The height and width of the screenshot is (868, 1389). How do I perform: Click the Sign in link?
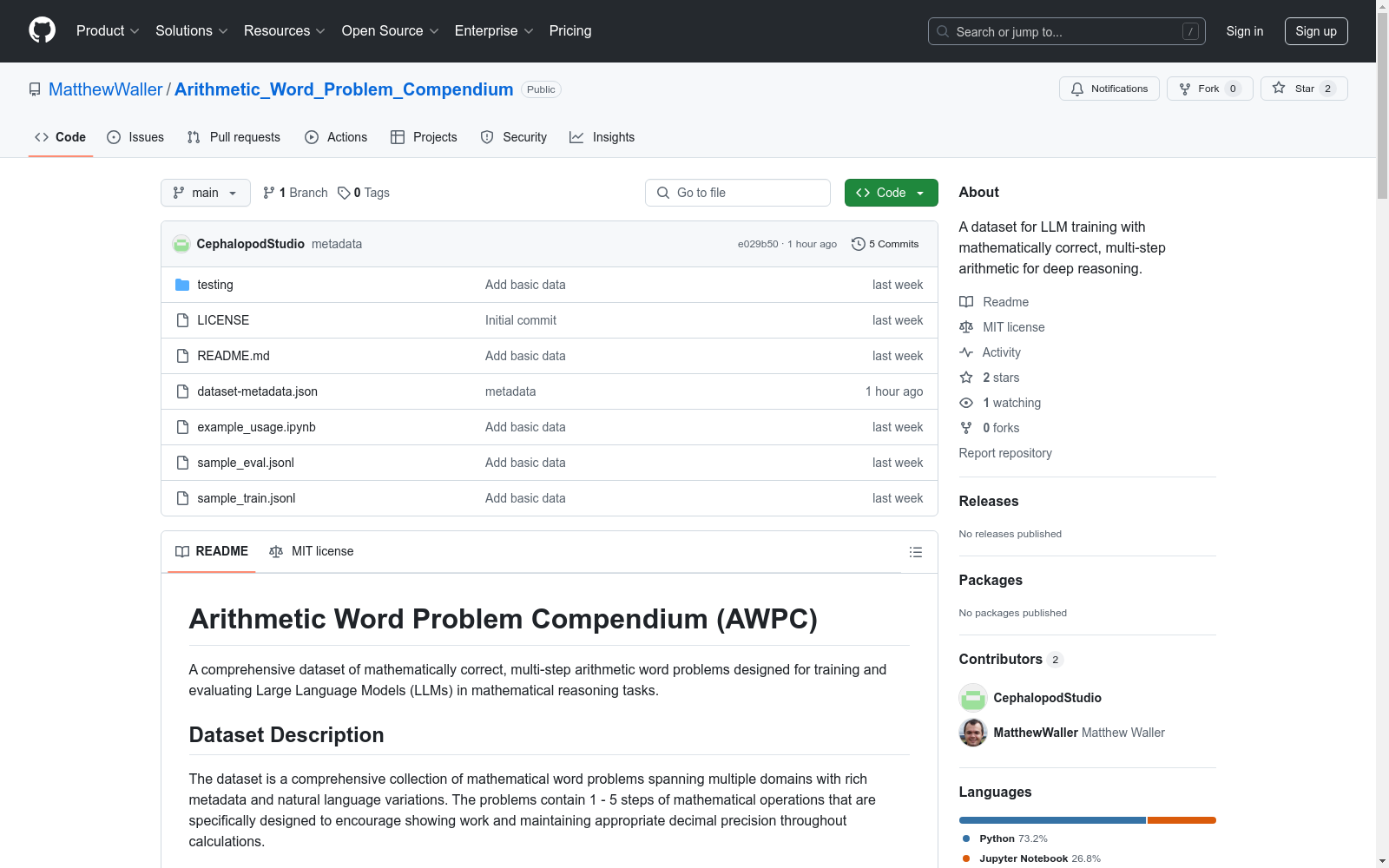(x=1245, y=31)
